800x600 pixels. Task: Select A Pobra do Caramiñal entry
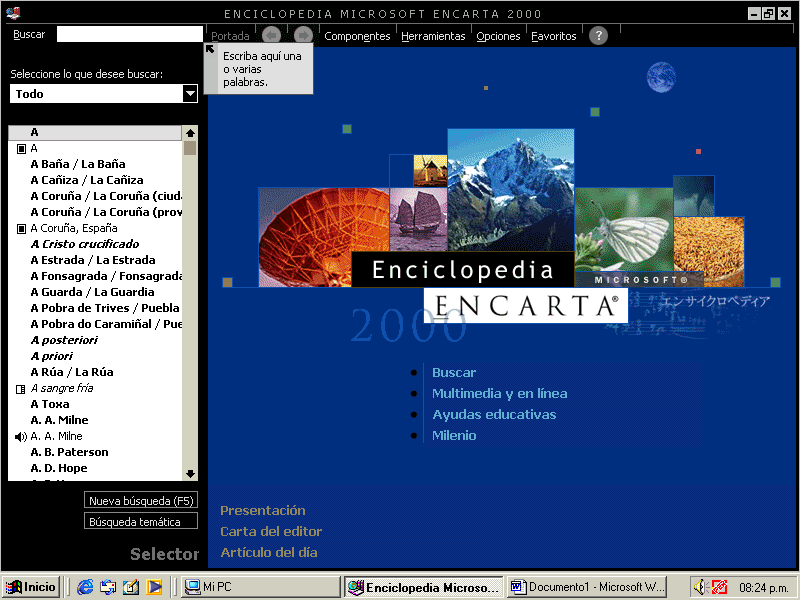(x=106, y=324)
